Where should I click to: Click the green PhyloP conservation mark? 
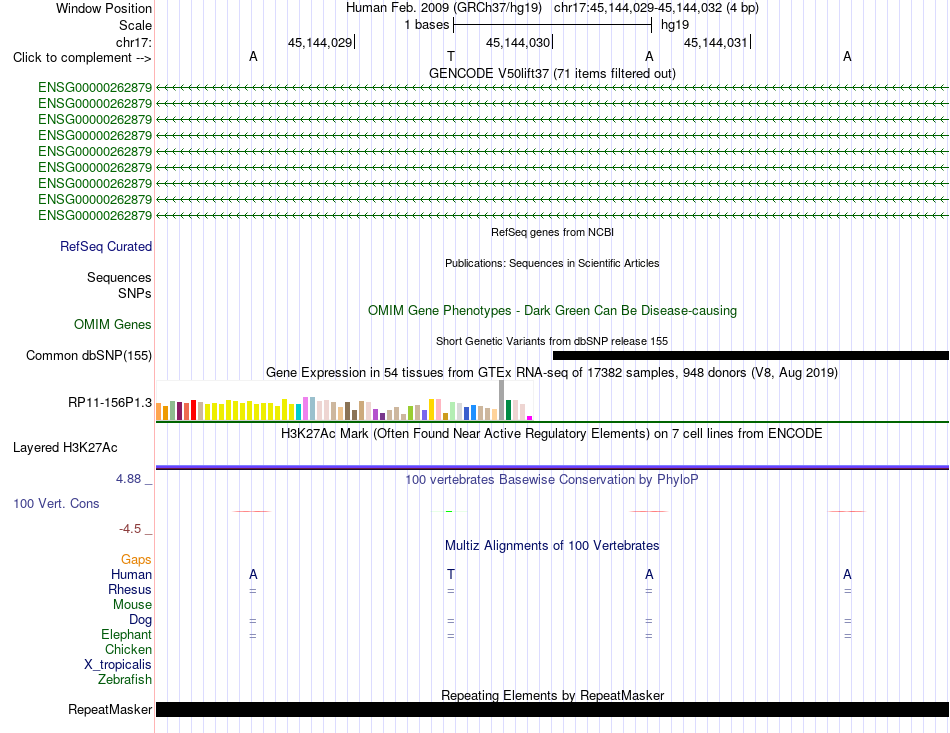click(x=449, y=512)
